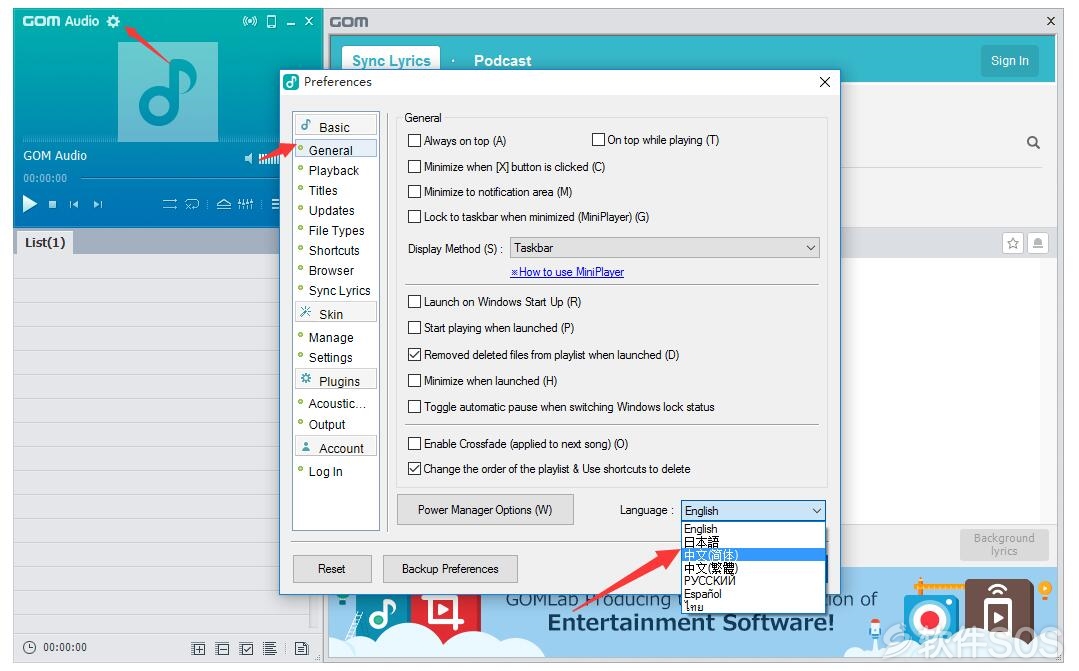1079x671 pixels.
Task: Toggle shuffle mode icon in player
Action: click(170, 204)
